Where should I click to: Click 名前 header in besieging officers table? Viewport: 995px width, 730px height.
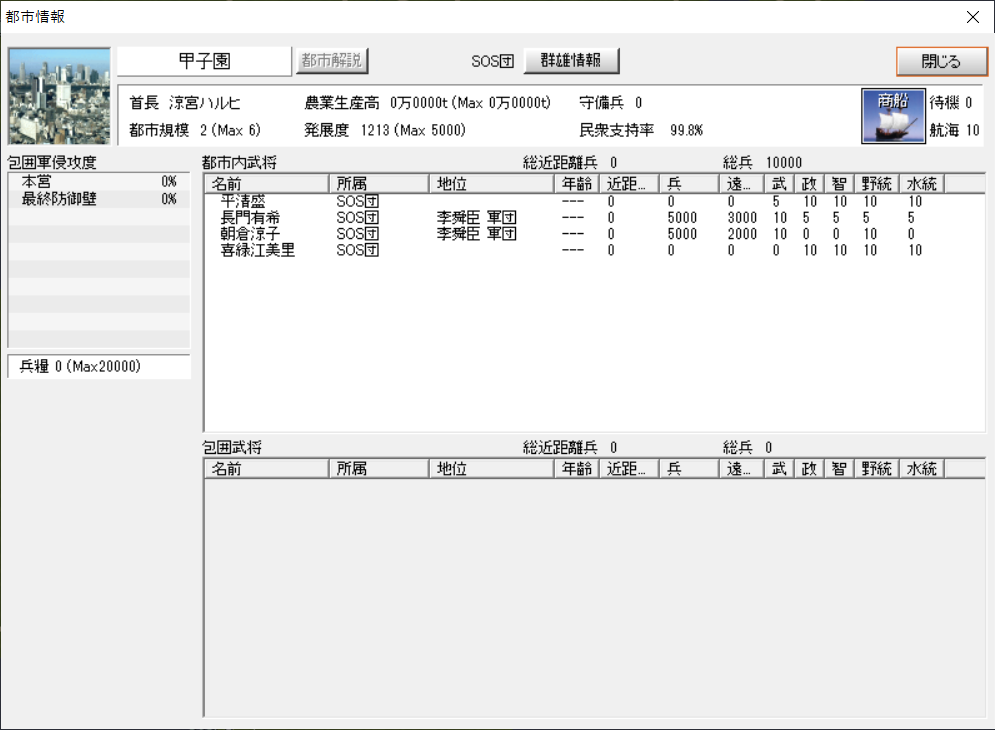point(266,468)
